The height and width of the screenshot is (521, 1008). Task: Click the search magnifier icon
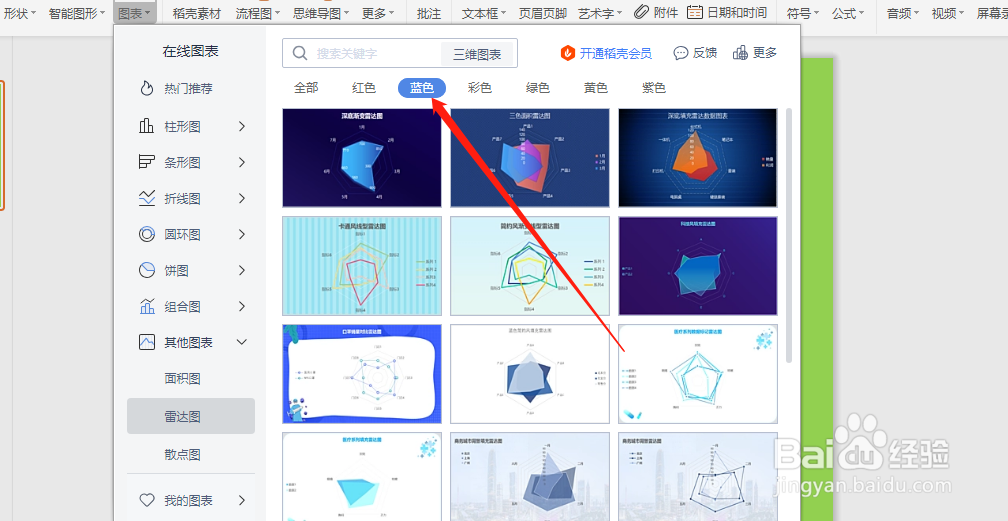point(300,53)
